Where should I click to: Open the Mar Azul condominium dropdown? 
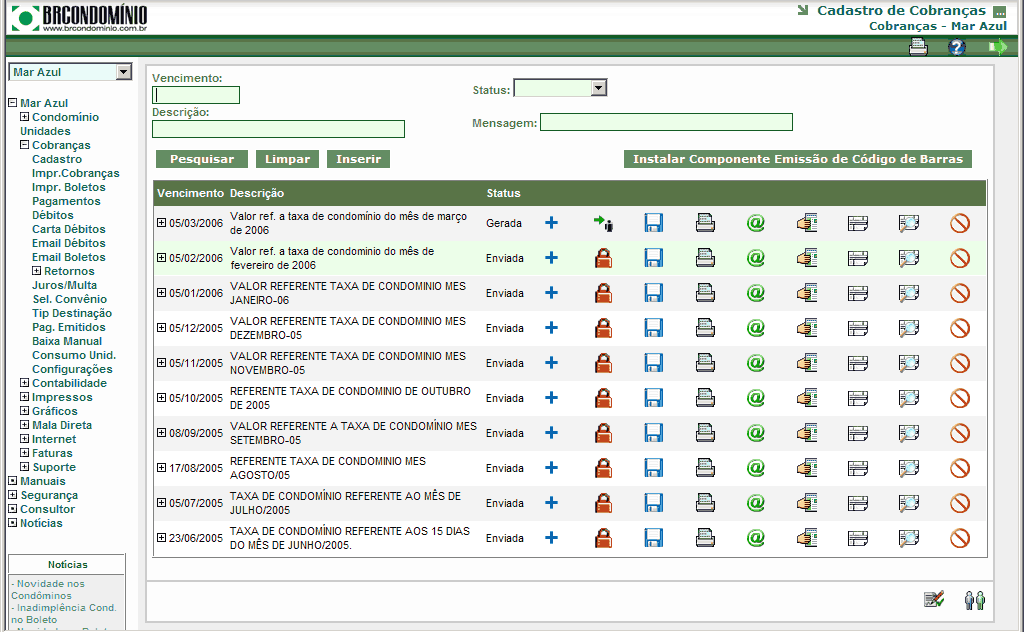click(123, 72)
